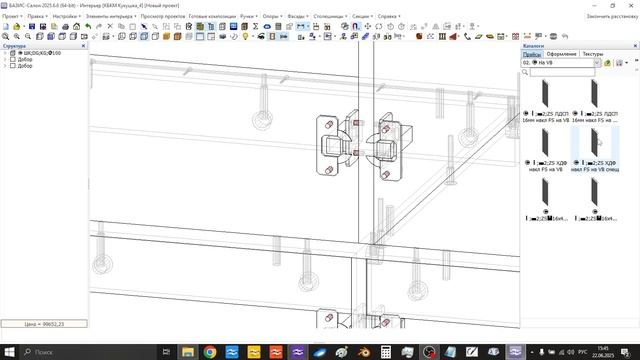The image size is (640, 360).
Task: Click the brown material ball toolbar icon
Action: point(419,37)
